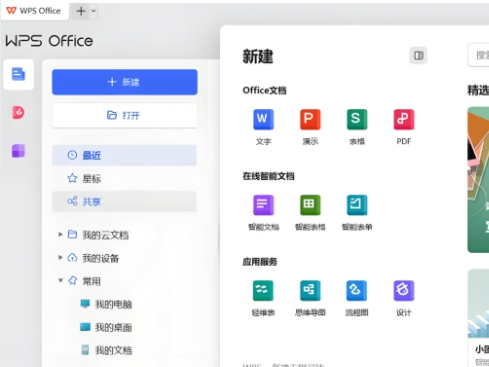Click the Office文档 section heading
Viewport: 489px width, 367px height.
point(264,90)
